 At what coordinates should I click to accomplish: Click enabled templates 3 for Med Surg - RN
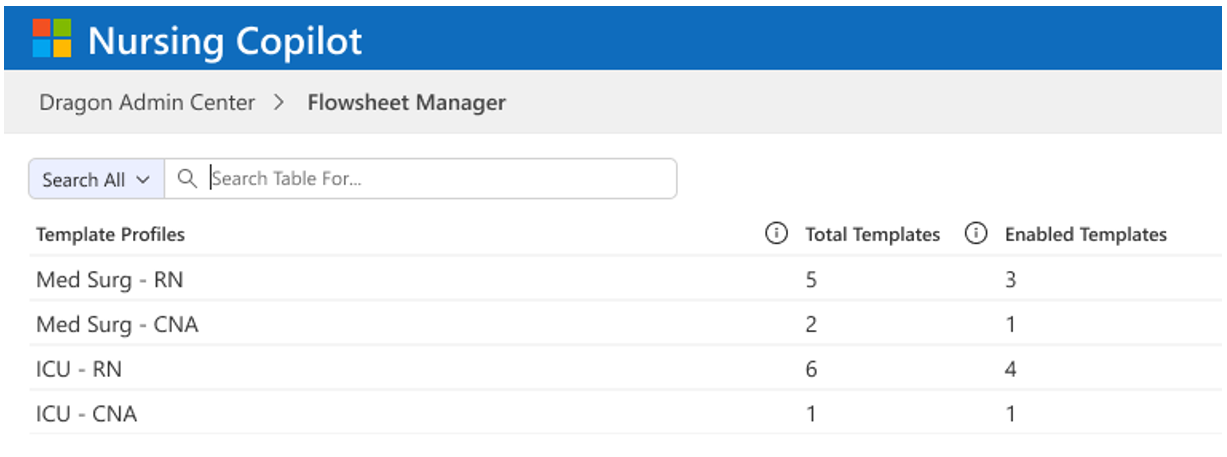(1011, 280)
